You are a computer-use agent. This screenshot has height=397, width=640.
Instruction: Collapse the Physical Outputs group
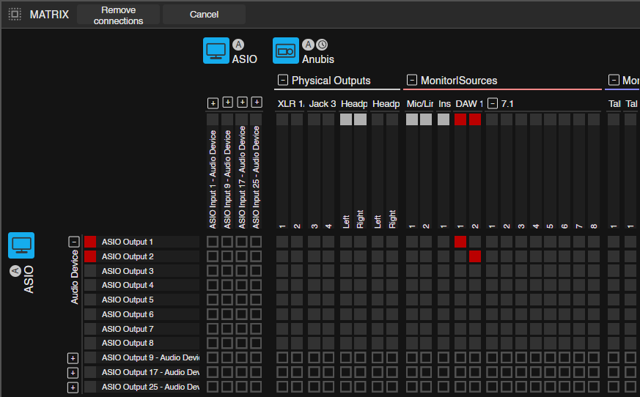coord(283,80)
